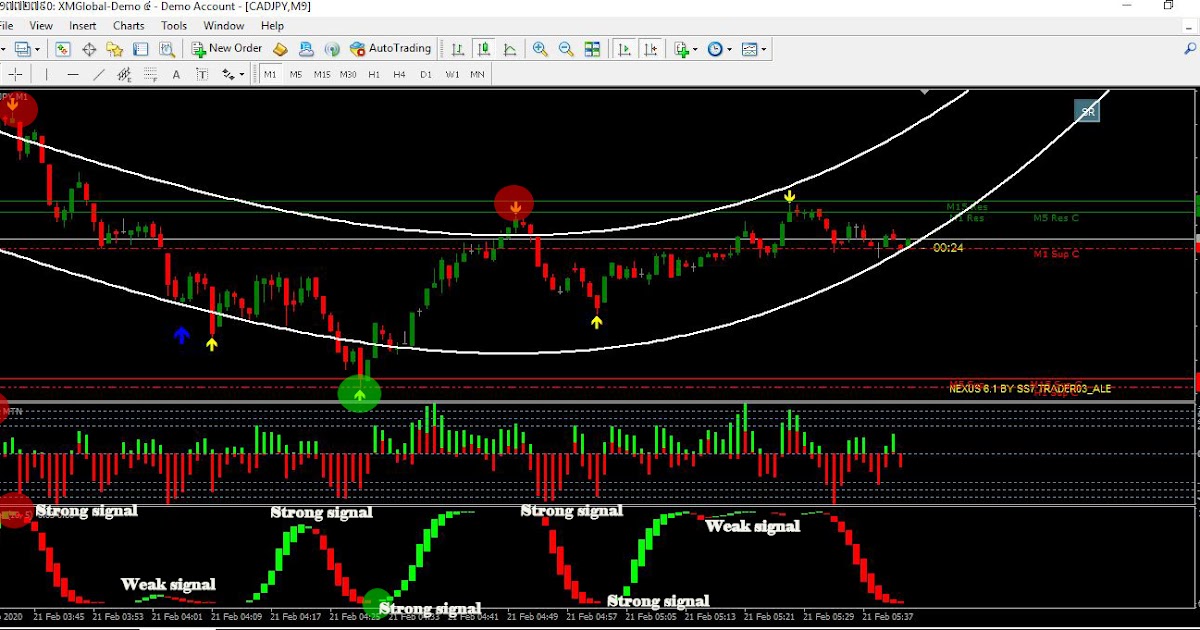Image resolution: width=1200 pixels, height=630 pixels.
Task: Open the chart Templates dropdown
Action: 763,48
